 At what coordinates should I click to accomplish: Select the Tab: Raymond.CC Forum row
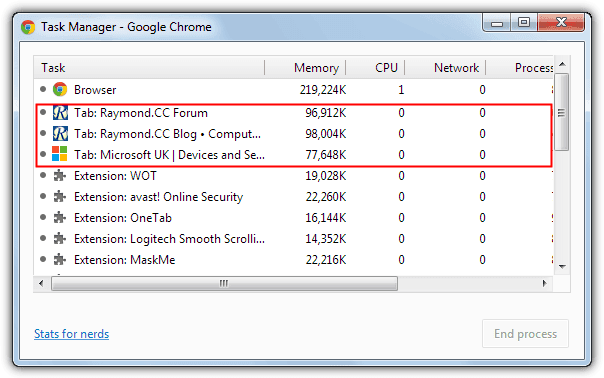pos(294,113)
